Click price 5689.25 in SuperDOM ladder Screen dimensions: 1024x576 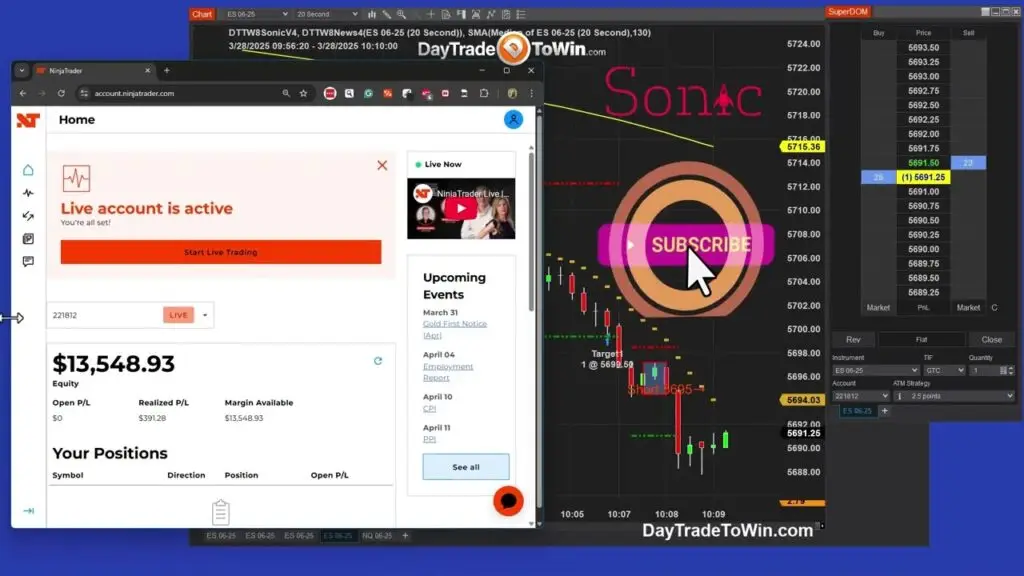tap(923, 293)
